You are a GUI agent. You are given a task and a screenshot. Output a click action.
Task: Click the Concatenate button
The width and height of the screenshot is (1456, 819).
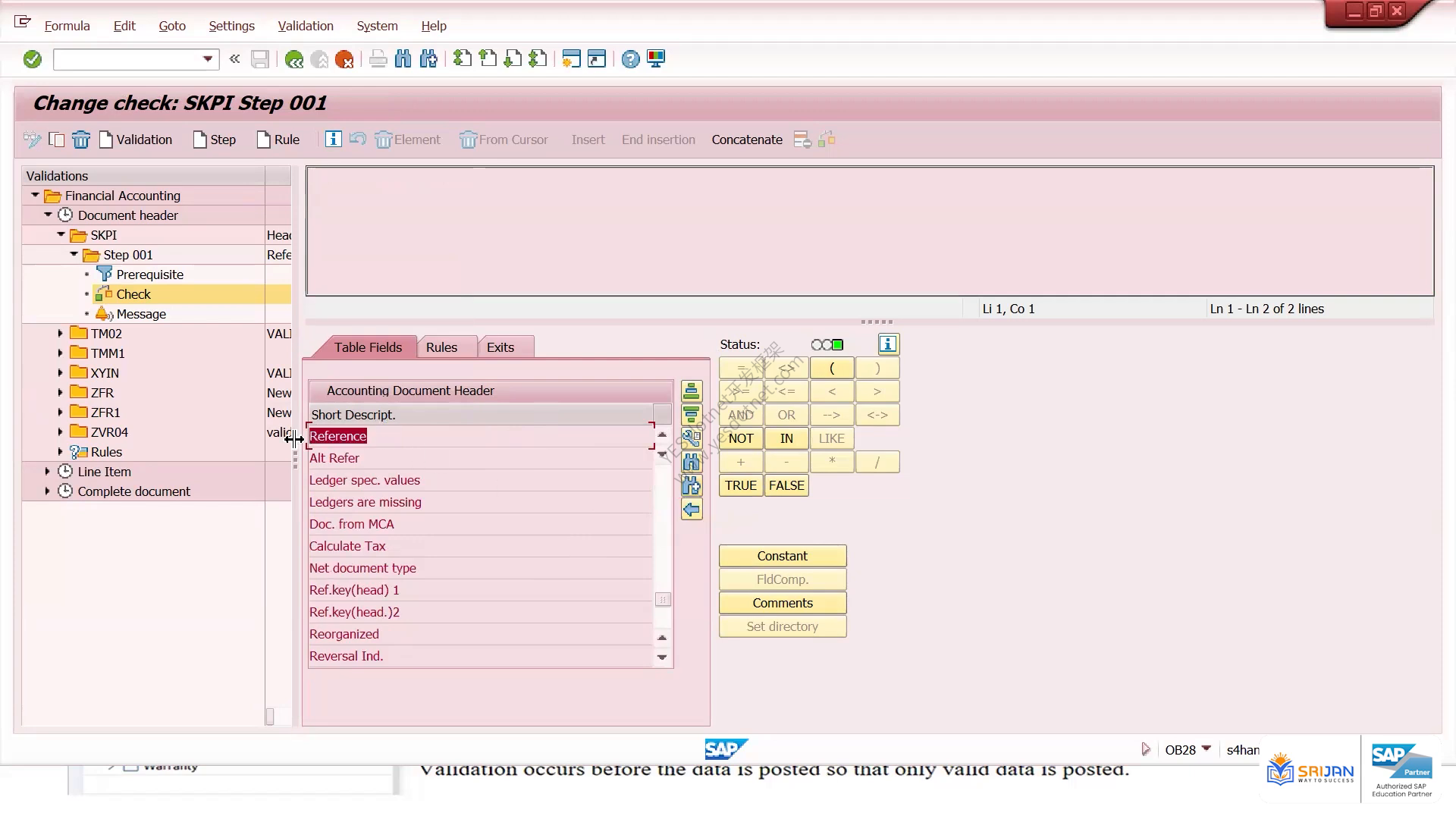[x=747, y=140]
